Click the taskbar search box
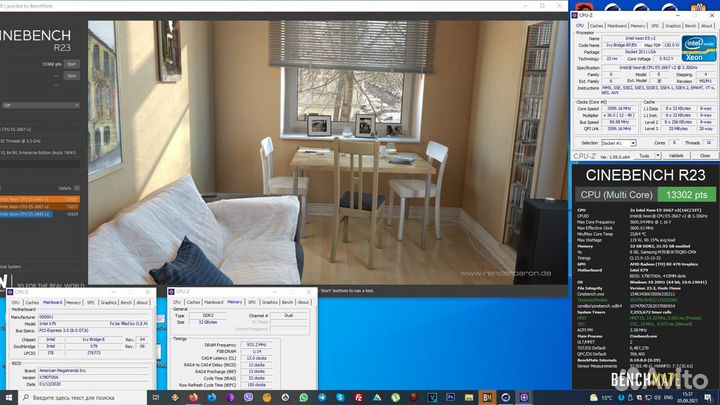This screenshot has width=720, height=405. (x=83, y=398)
